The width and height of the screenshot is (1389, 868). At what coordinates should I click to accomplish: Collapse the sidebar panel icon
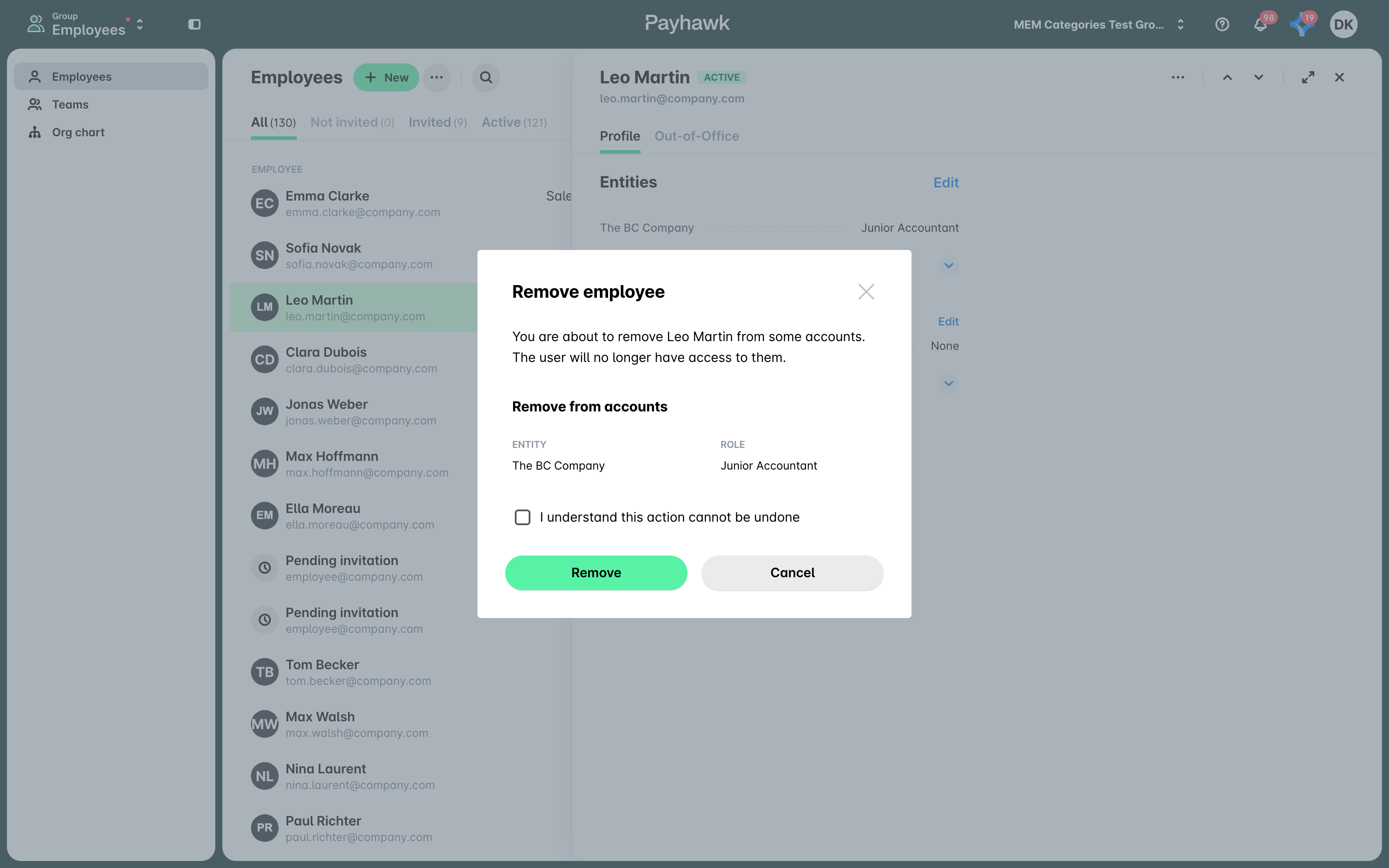point(194,24)
